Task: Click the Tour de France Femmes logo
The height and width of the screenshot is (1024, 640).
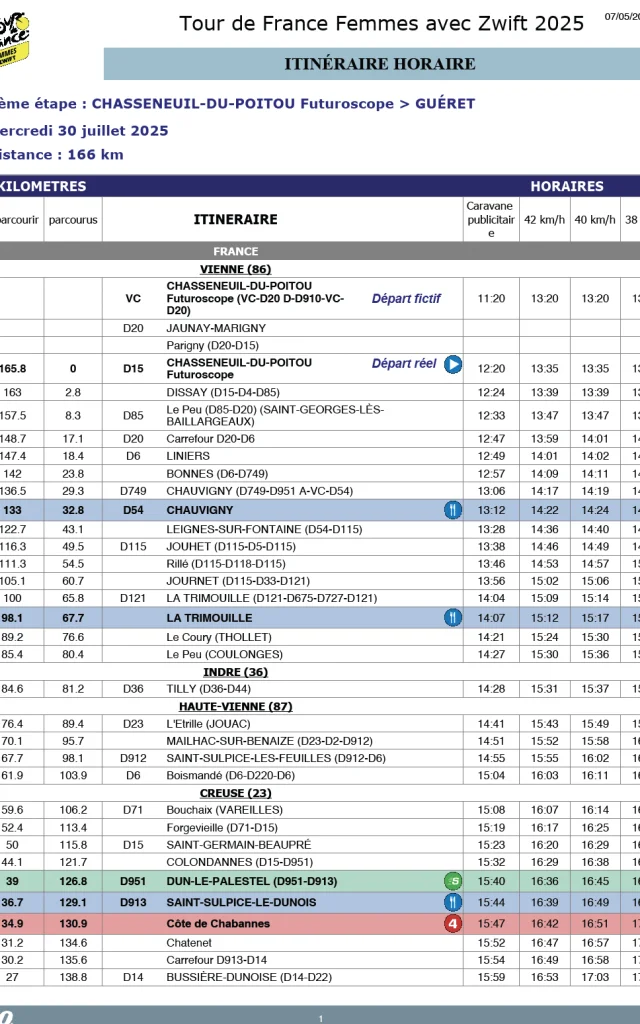Action: coord(13,39)
